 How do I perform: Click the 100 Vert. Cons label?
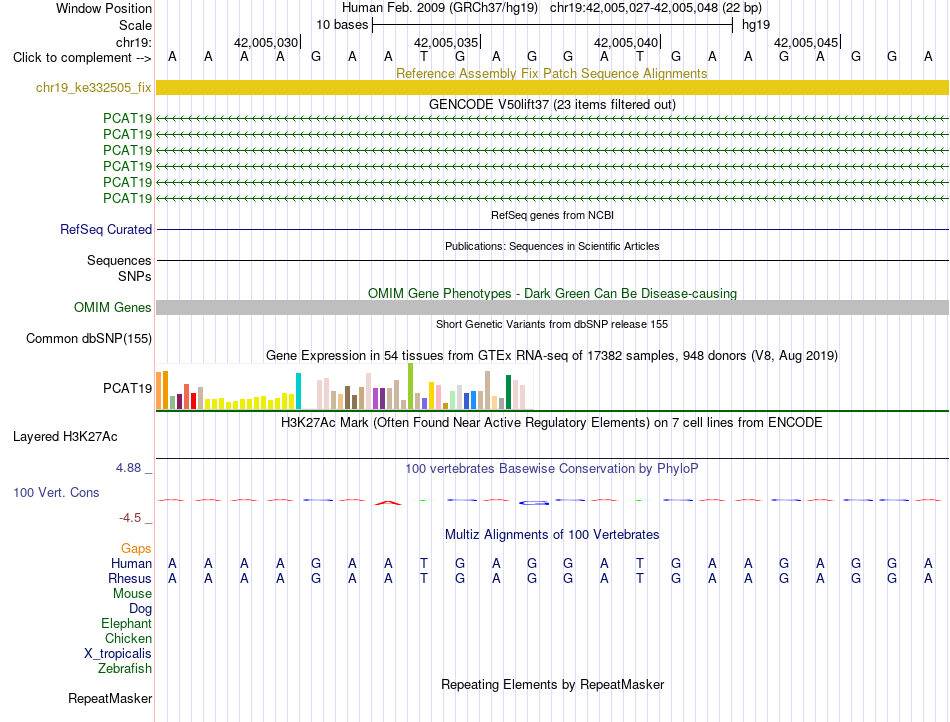coord(56,492)
